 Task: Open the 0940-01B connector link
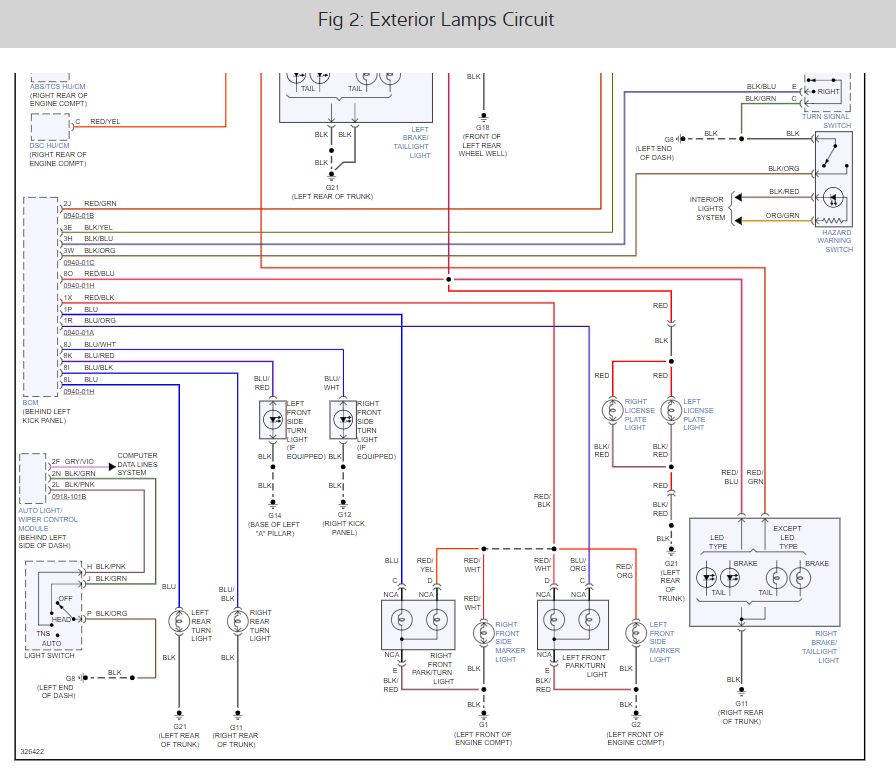pyautogui.click(x=78, y=215)
